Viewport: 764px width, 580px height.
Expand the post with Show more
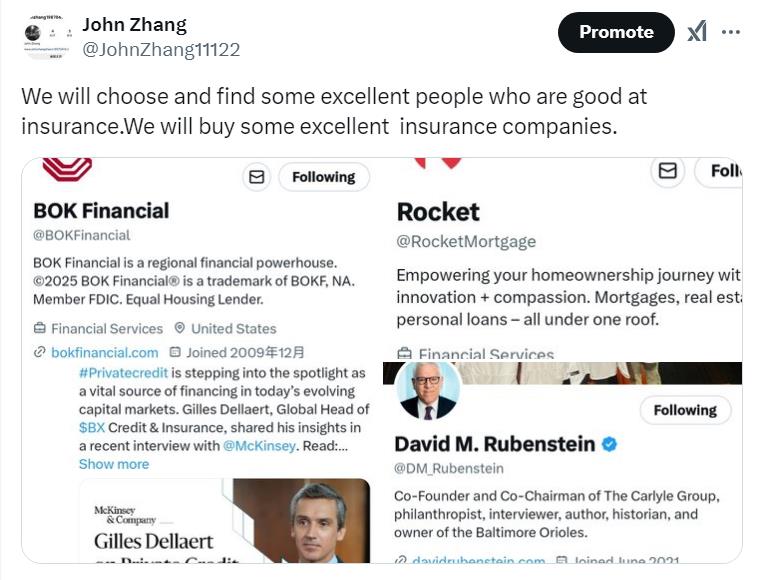pyautogui.click(x=114, y=464)
